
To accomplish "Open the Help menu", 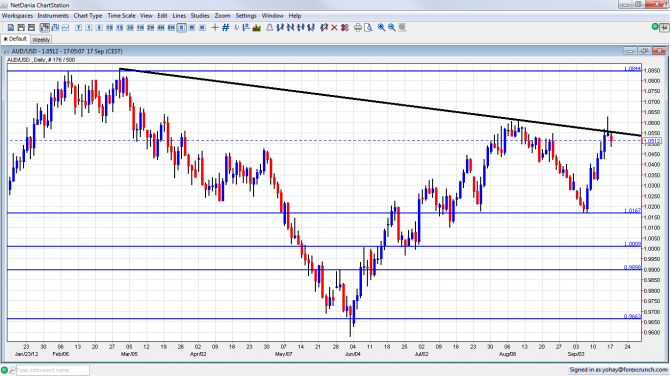I will click(x=295, y=15).
